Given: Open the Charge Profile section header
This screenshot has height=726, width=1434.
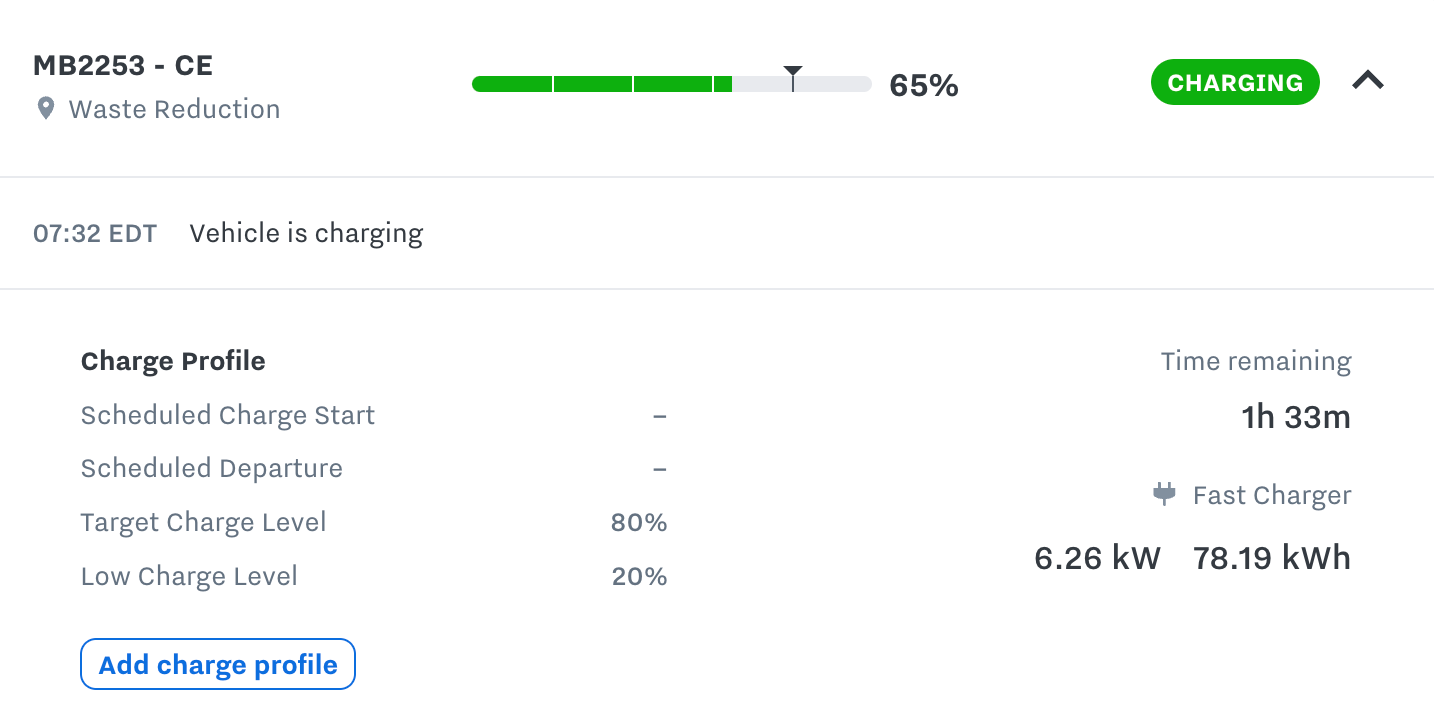Looking at the screenshot, I should (172, 361).
